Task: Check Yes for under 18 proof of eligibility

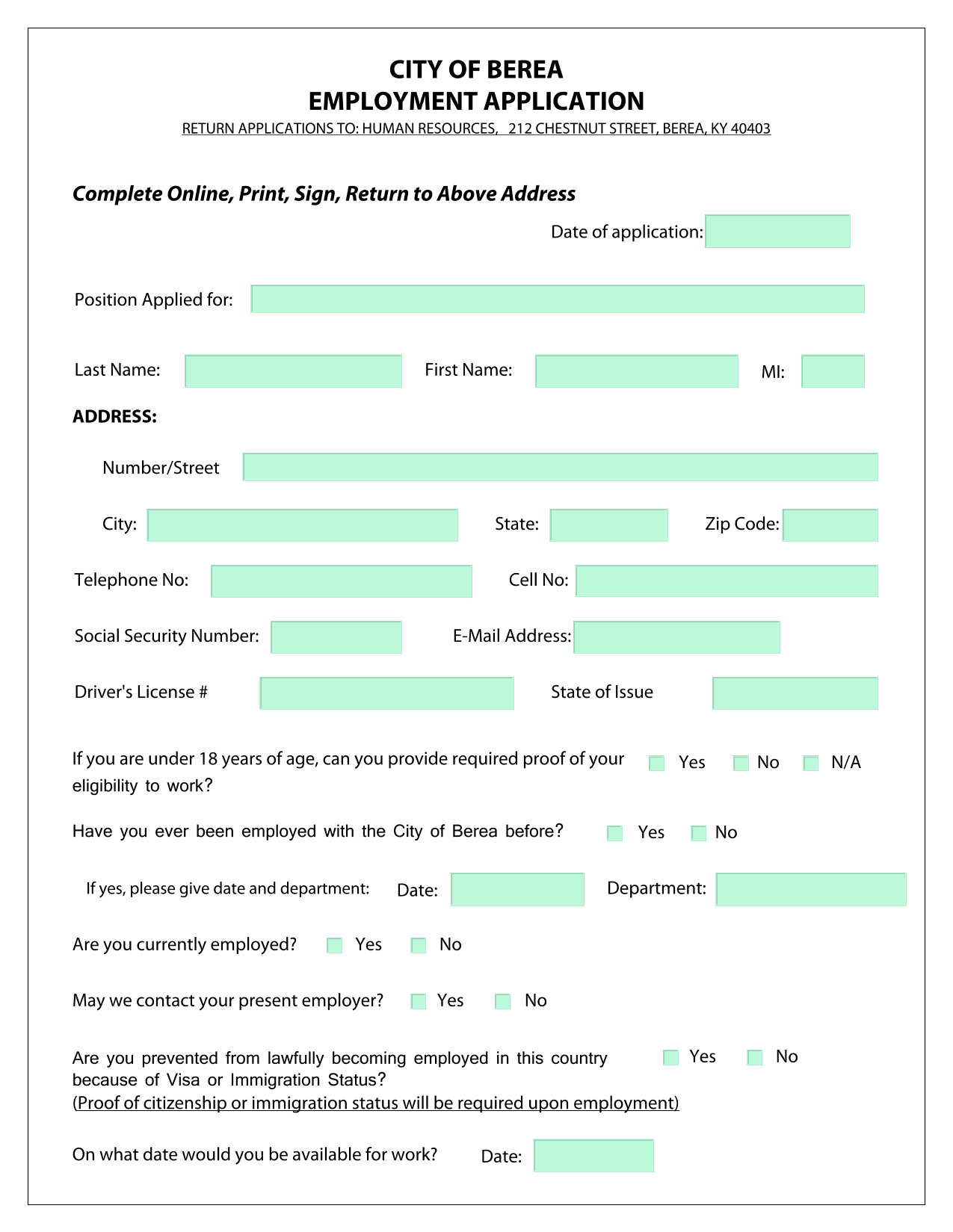Action: [657, 764]
